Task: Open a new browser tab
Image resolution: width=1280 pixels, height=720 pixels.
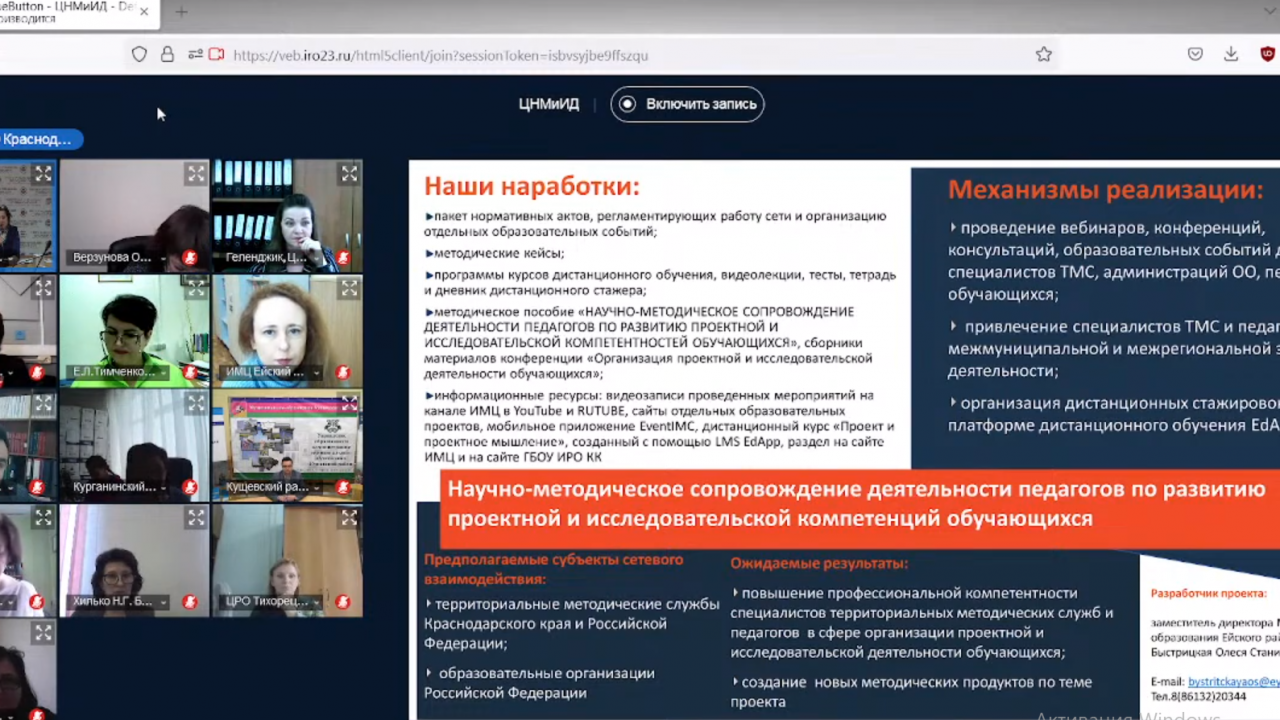Action: [181, 12]
